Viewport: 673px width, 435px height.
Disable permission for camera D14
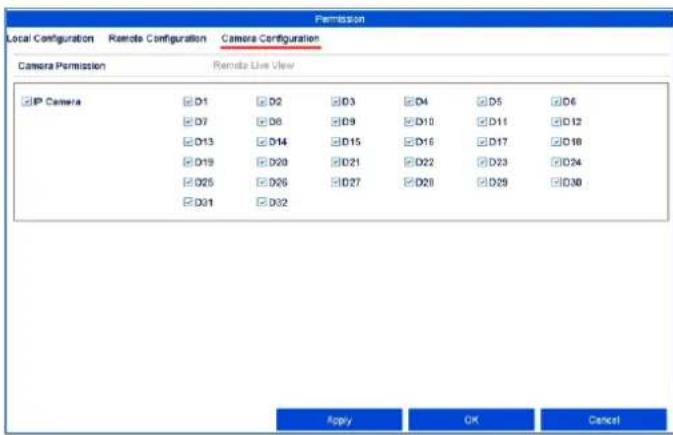(x=261, y=142)
